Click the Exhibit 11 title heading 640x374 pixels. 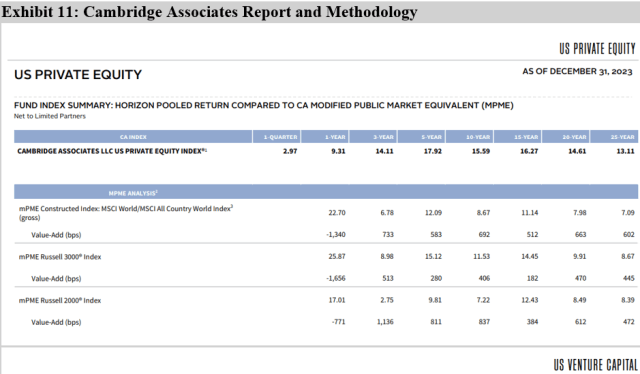(x=209, y=11)
